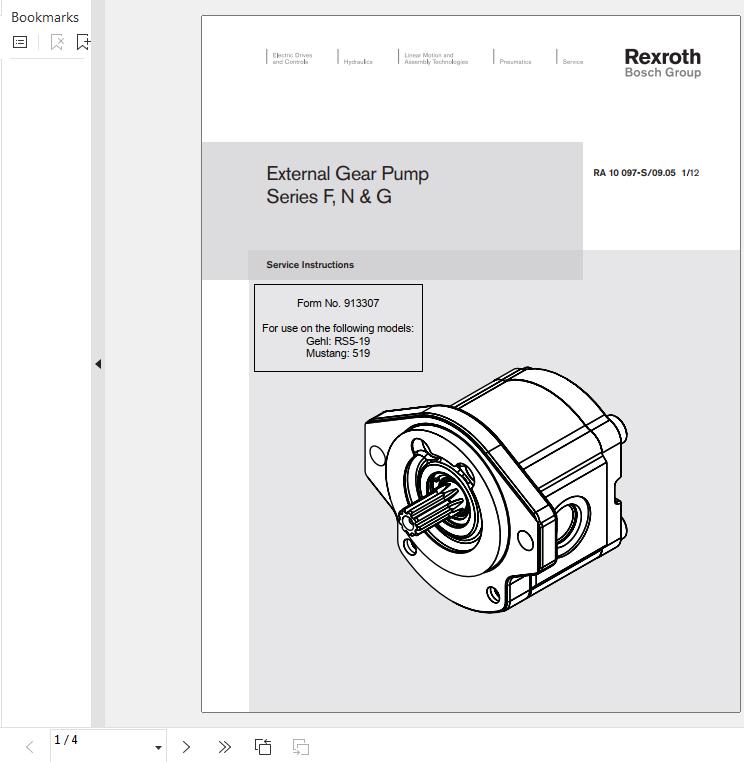Screen dimensions: 744x762
Task: Open the bookmarks options list icon
Action: [x=20, y=42]
